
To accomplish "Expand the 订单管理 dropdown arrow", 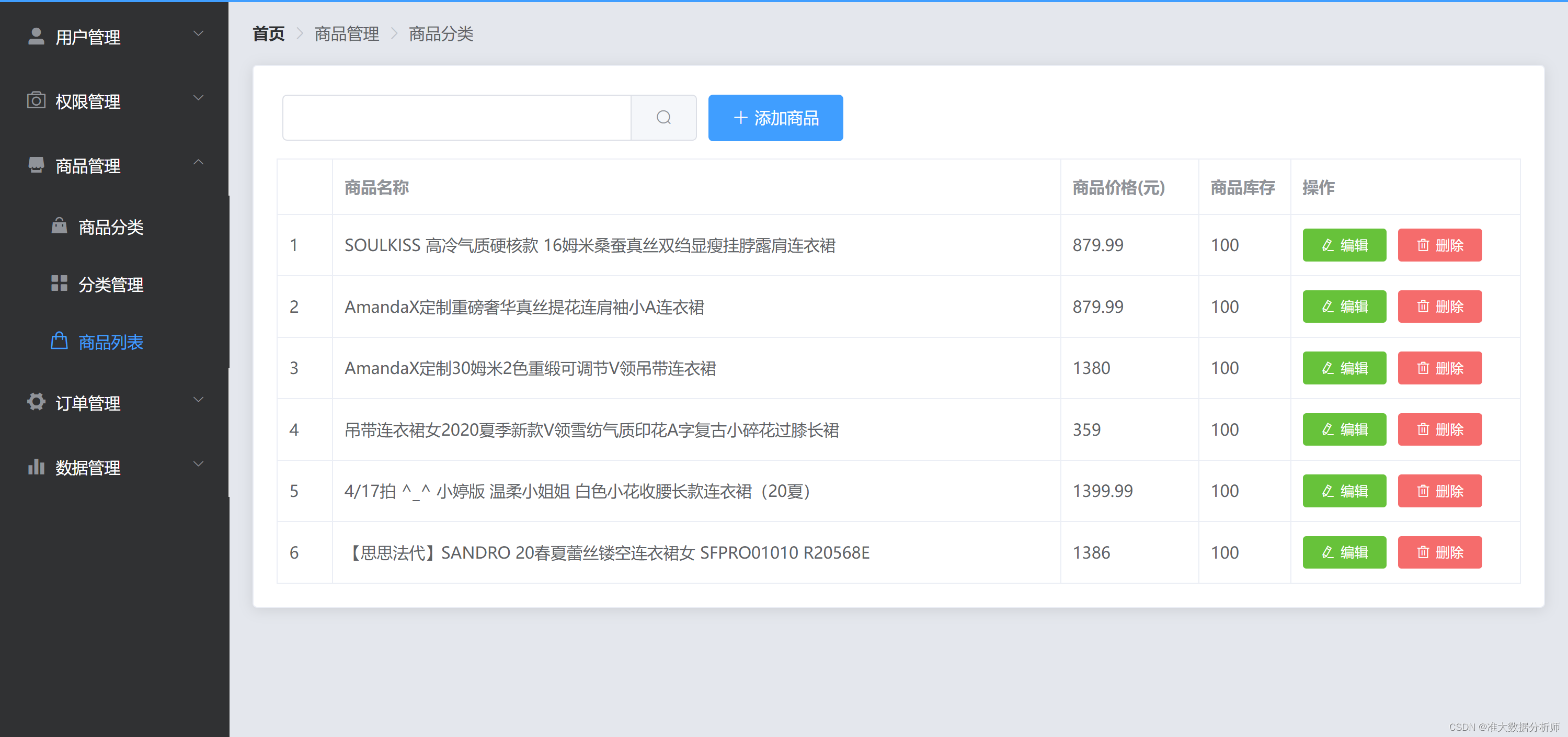I will point(199,400).
